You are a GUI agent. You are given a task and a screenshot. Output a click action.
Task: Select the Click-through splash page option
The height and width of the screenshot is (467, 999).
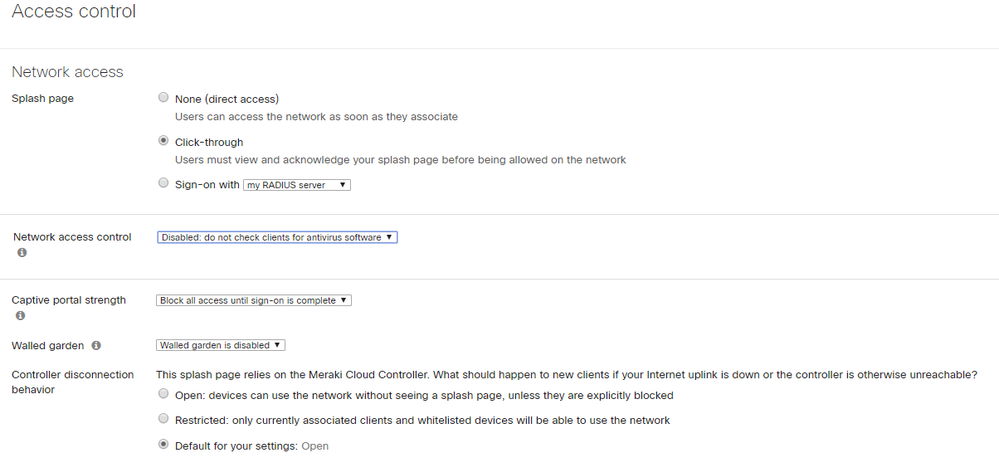point(163,141)
